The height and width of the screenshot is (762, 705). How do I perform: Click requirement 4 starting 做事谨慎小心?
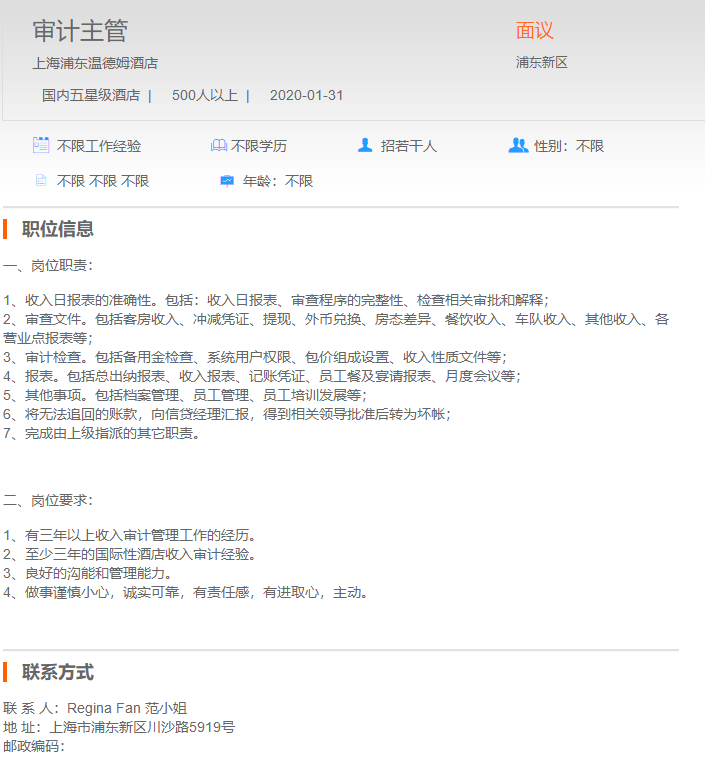click(x=186, y=592)
